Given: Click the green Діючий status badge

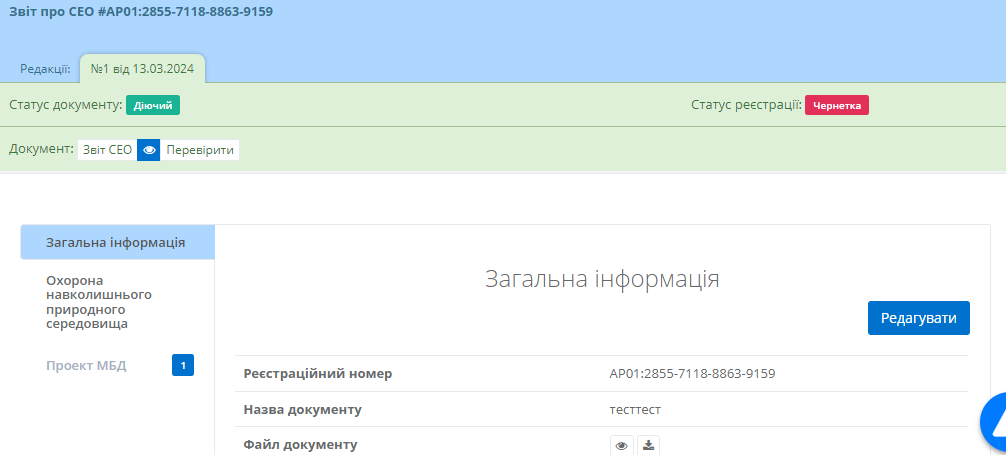Looking at the screenshot, I should point(153,105).
